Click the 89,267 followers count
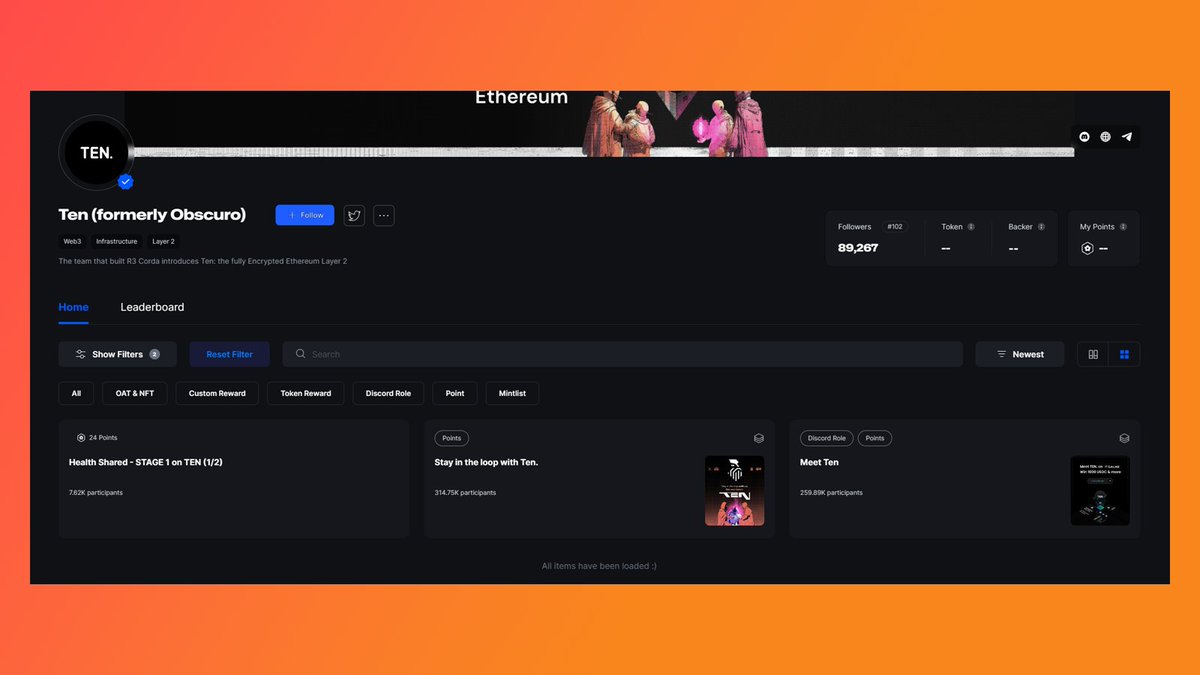The width and height of the screenshot is (1200, 675). pyautogui.click(x=858, y=248)
